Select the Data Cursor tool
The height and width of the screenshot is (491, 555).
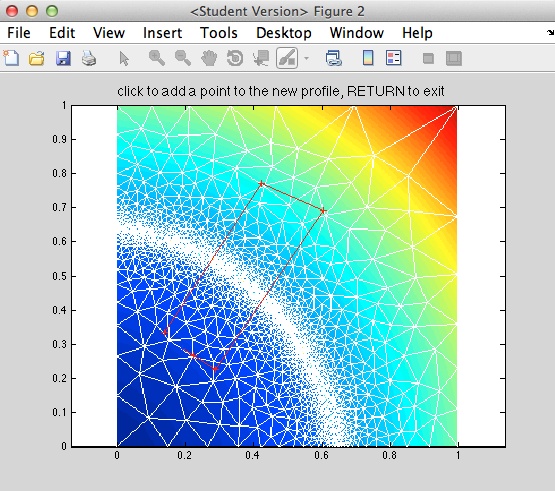261,58
